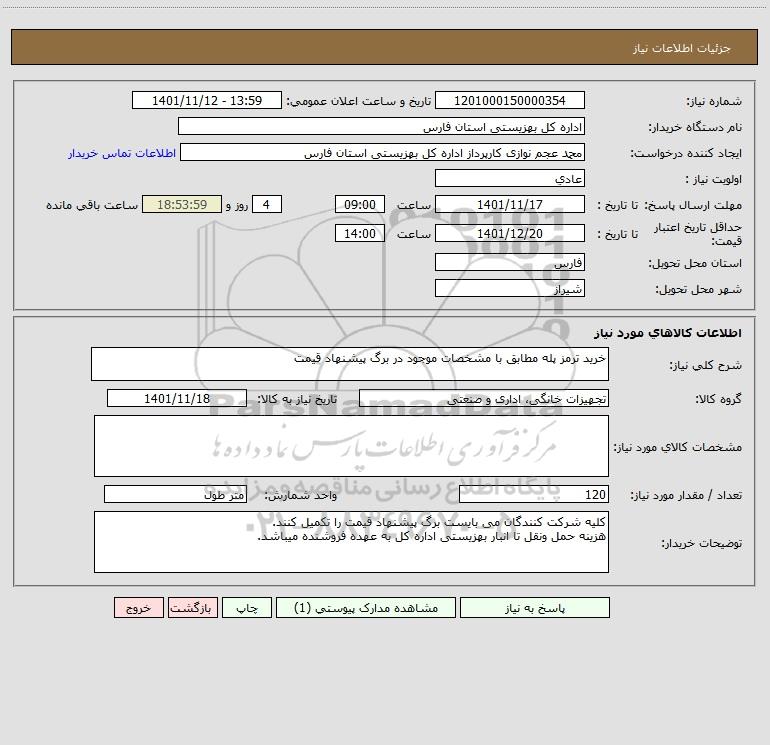
Task: Click the تعداد / مقدار مورد نیاز label
Action: pyautogui.click(x=686, y=495)
